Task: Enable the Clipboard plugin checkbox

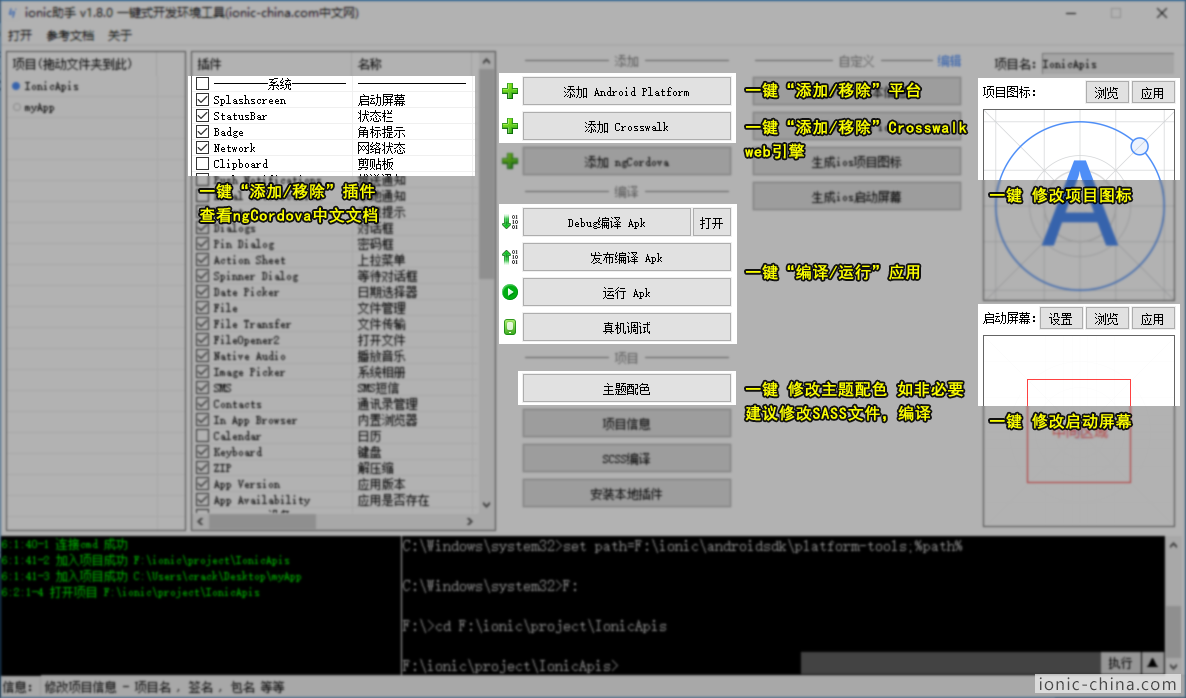Action: pyautogui.click(x=202, y=163)
